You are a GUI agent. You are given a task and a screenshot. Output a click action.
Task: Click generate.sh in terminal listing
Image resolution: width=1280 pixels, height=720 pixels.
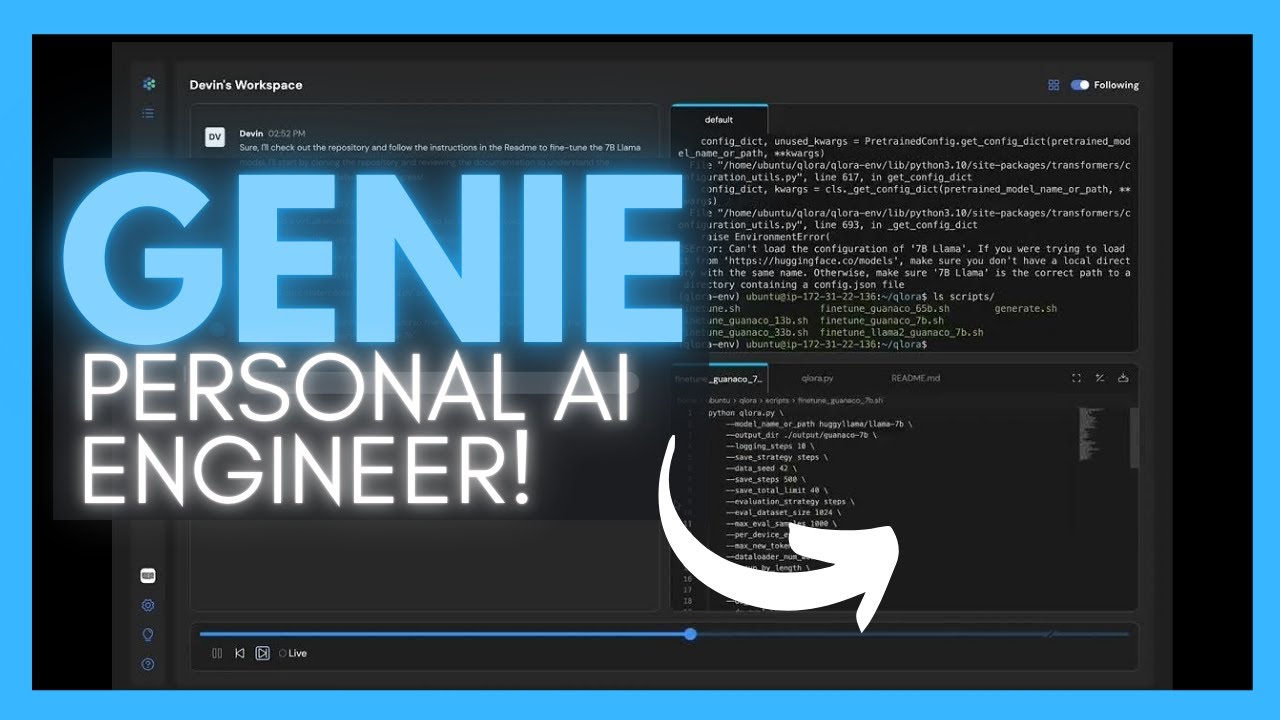(1025, 309)
